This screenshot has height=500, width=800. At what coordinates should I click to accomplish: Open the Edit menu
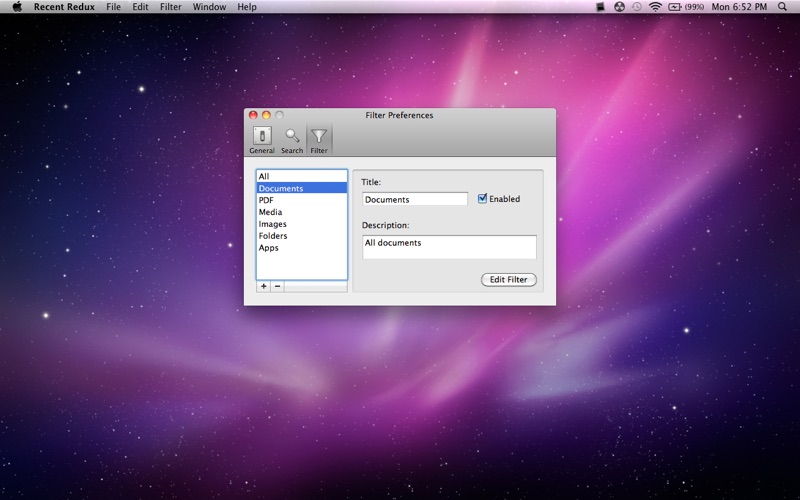coord(140,7)
